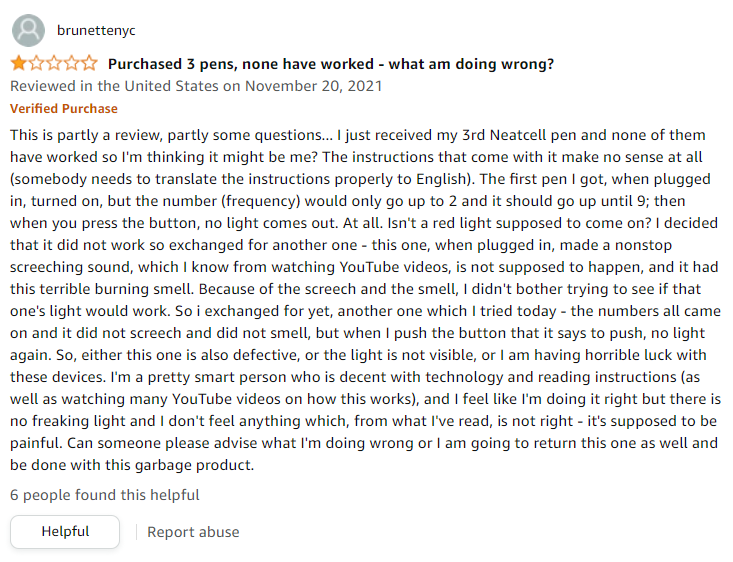Click the second empty rating star
This screenshot has width=733, height=562.
pyautogui.click(x=36, y=64)
